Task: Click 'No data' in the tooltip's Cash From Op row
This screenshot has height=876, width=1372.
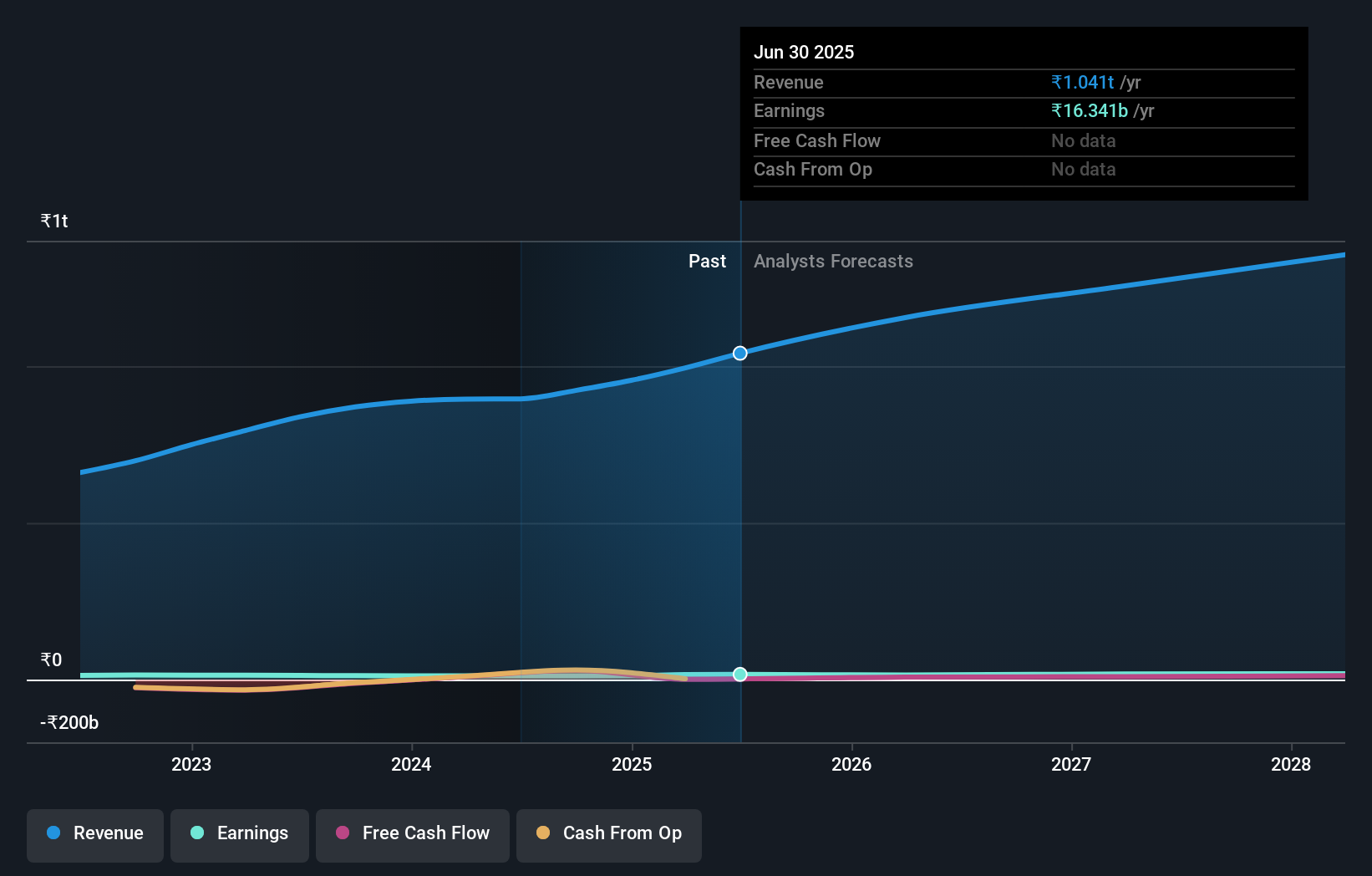Action: tap(1084, 169)
